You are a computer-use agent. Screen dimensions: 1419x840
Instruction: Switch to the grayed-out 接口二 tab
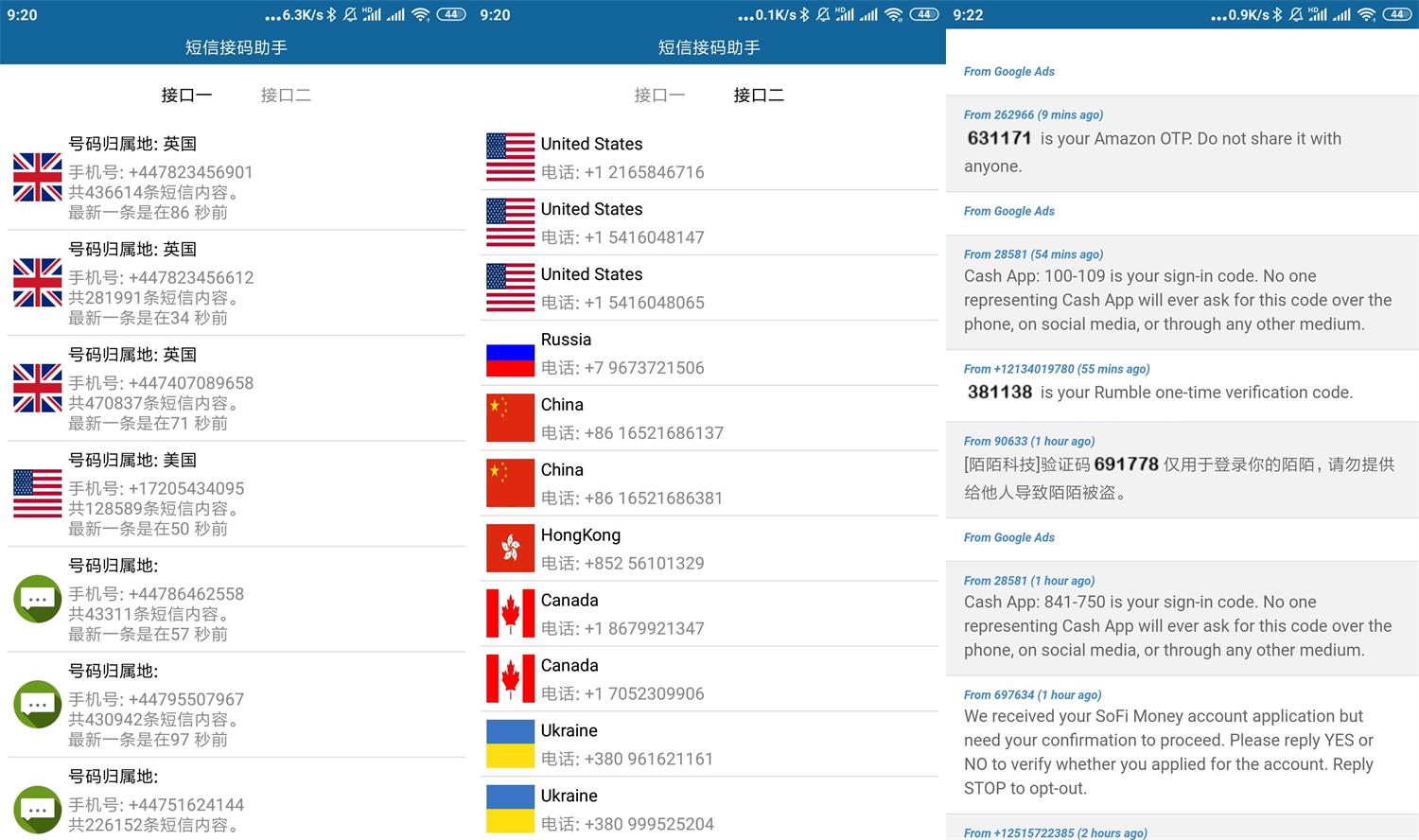tap(286, 95)
